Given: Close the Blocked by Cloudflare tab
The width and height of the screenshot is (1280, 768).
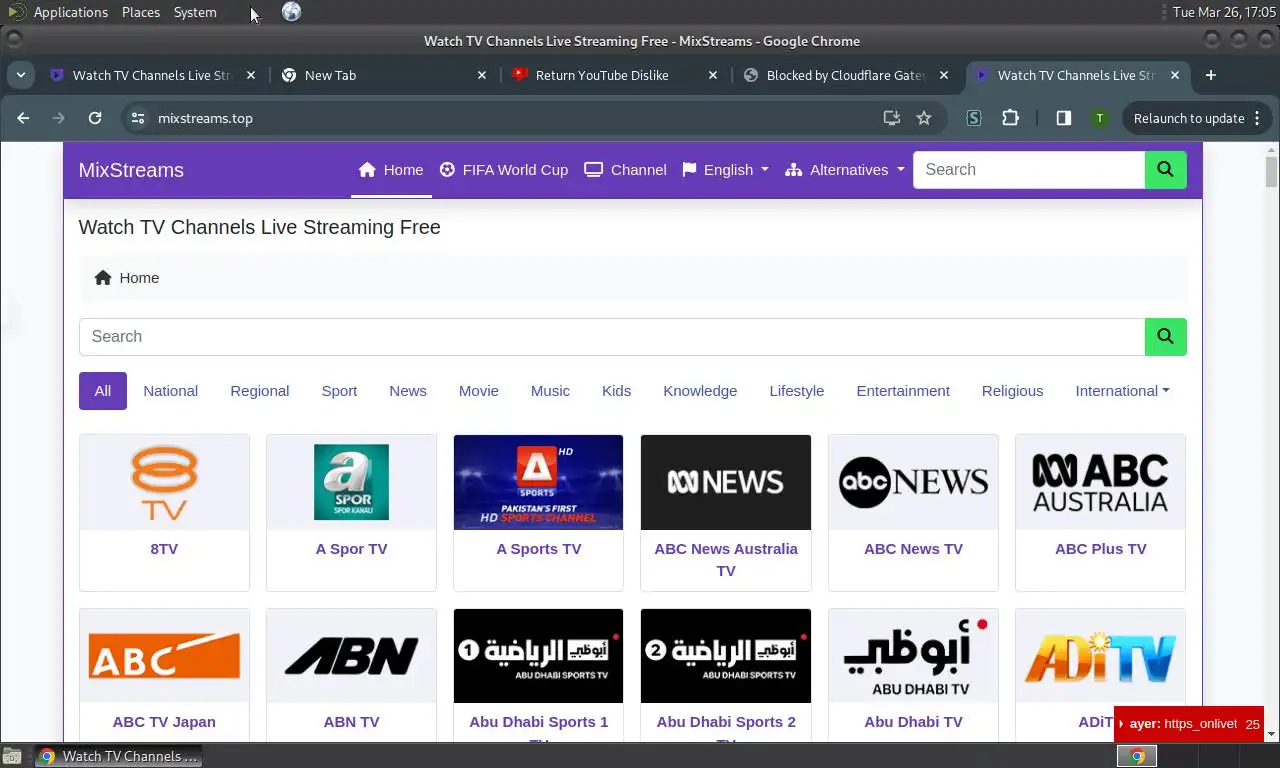Looking at the screenshot, I should [944, 75].
